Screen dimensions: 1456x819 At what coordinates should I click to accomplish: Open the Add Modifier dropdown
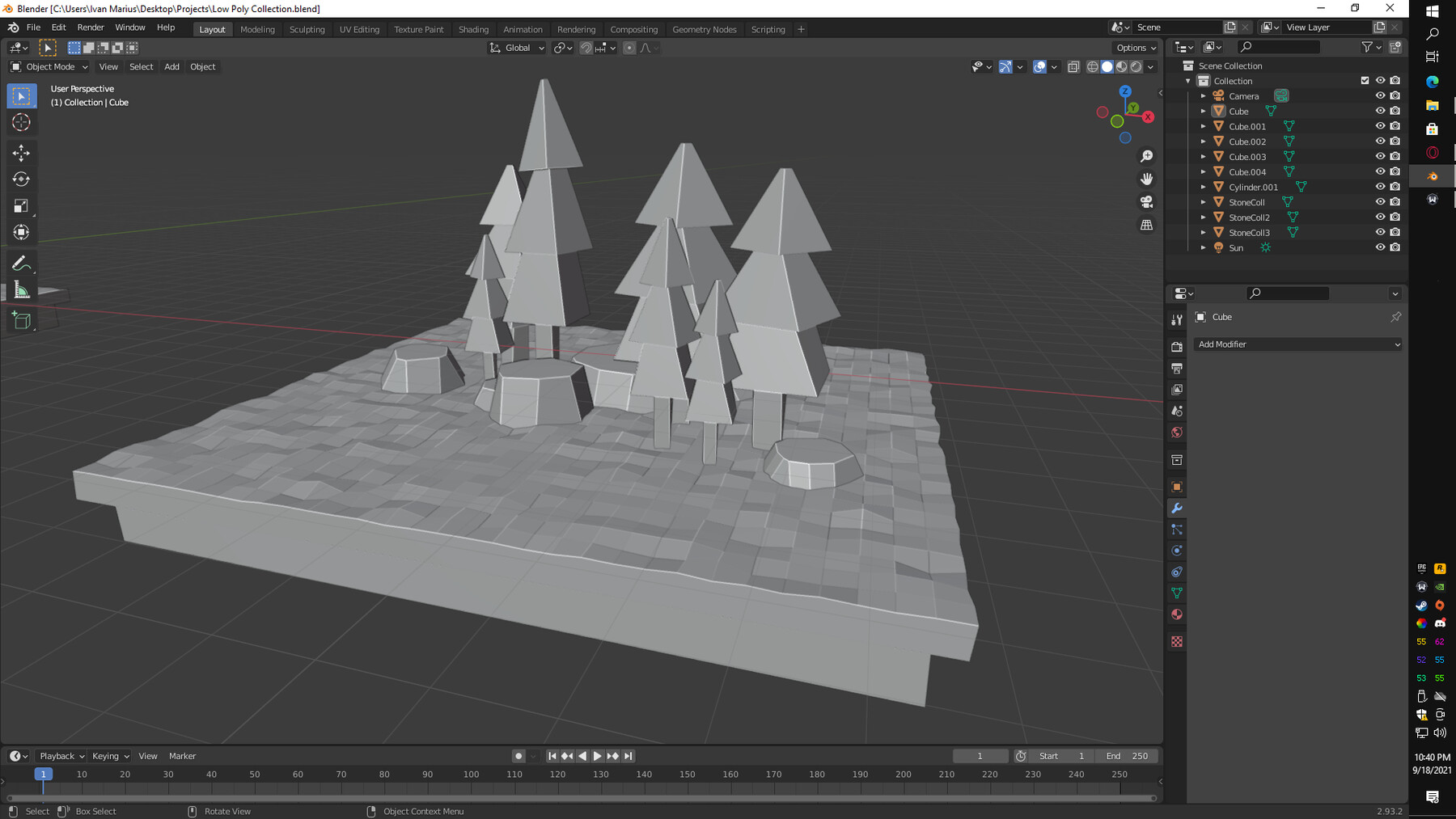click(1297, 344)
